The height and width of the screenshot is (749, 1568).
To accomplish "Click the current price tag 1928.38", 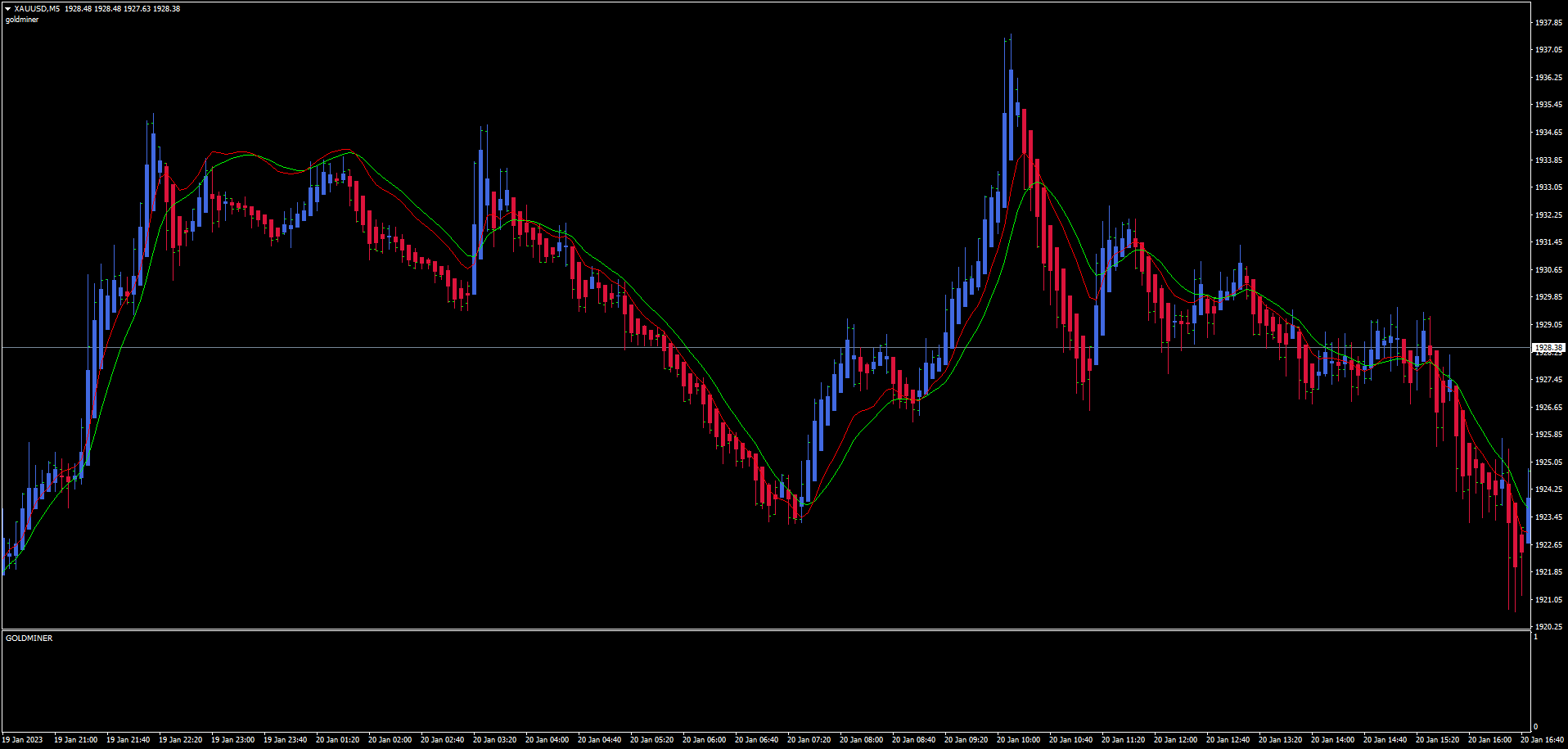I will tap(1548, 348).
